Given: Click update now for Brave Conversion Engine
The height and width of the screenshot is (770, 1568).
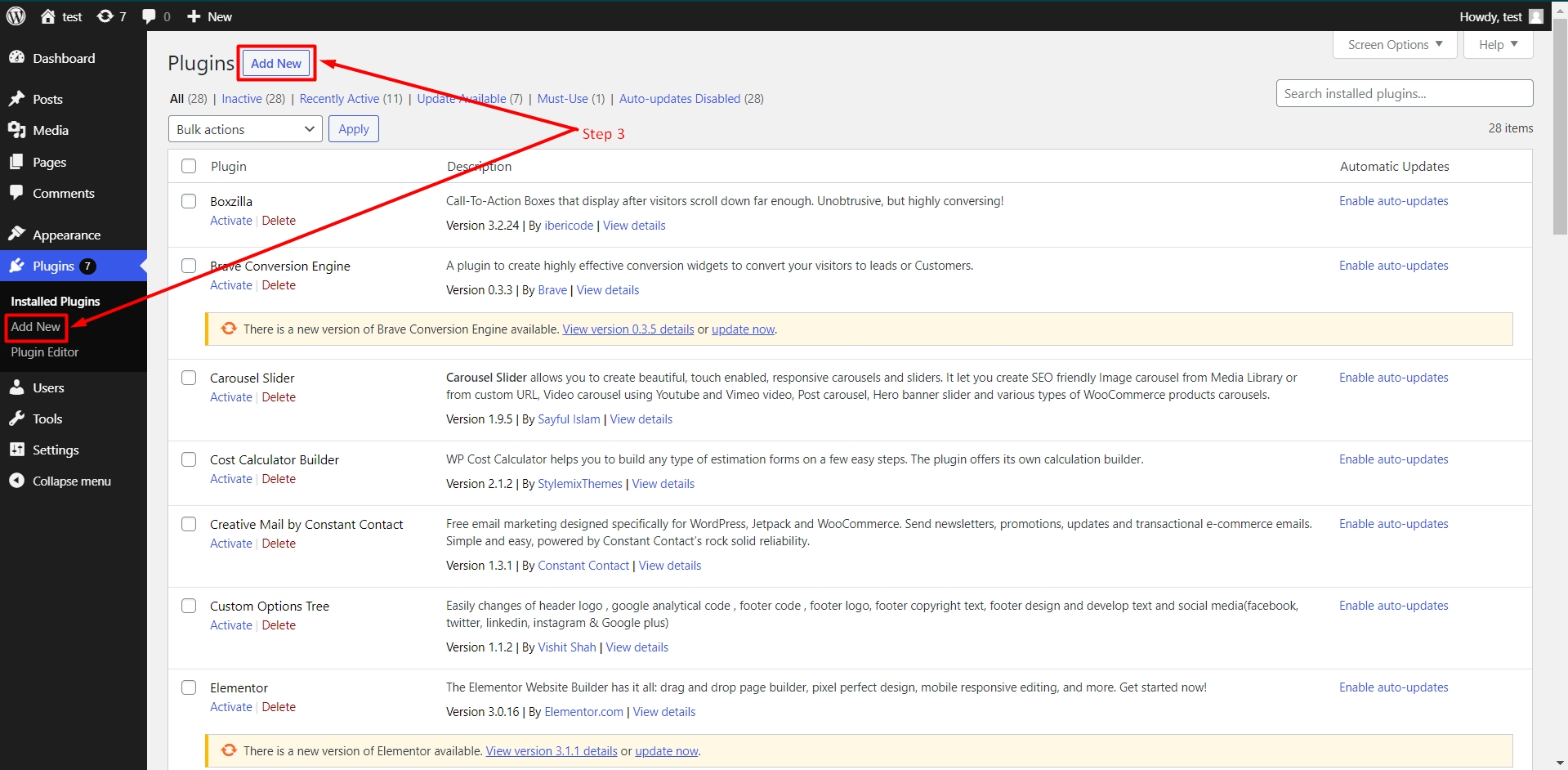Looking at the screenshot, I should point(743,329).
